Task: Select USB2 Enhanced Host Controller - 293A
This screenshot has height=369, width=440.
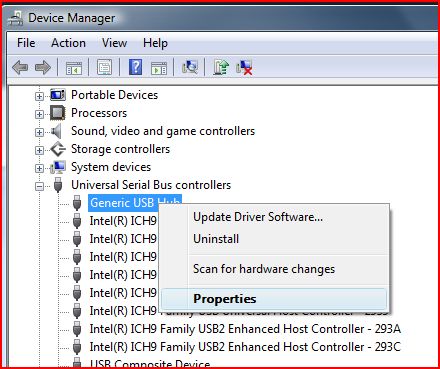Action: (245, 329)
